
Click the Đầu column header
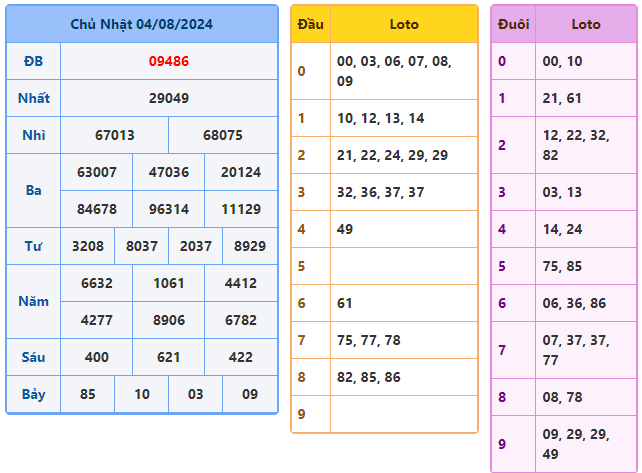pyautogui.click(x=310, y=24)
